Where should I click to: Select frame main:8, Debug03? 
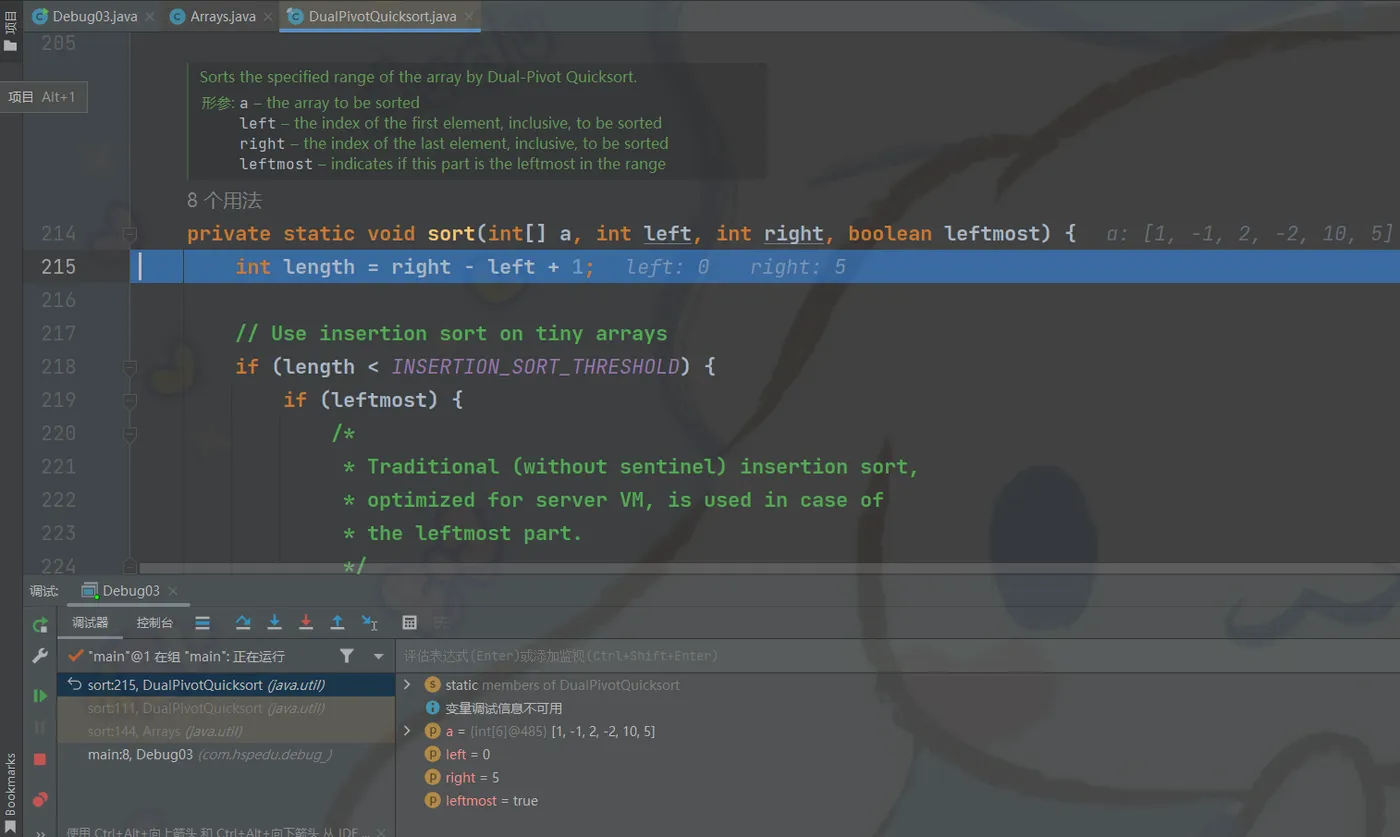coord(228,754)
